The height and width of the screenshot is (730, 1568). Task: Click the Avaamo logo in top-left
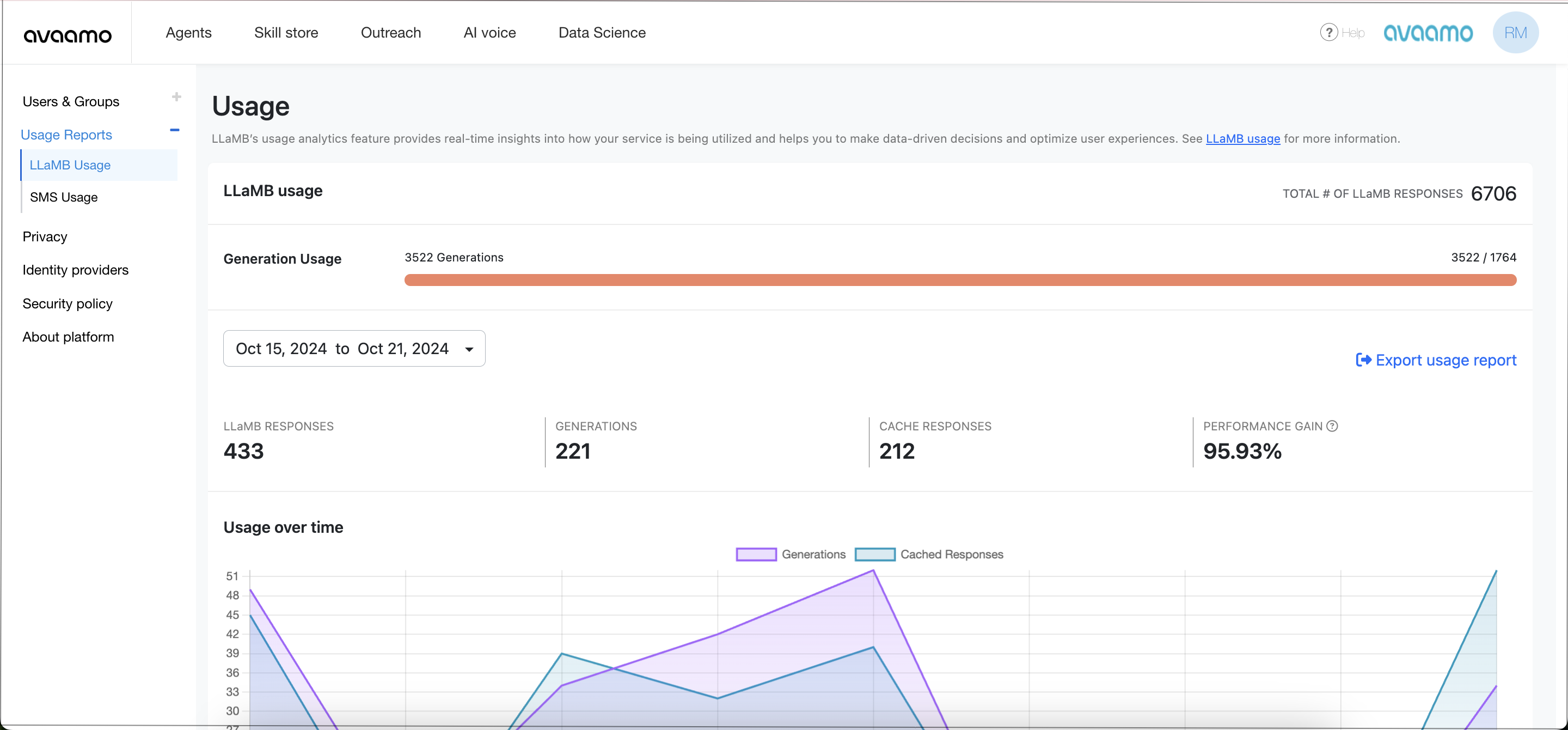[x=68, y=35]
